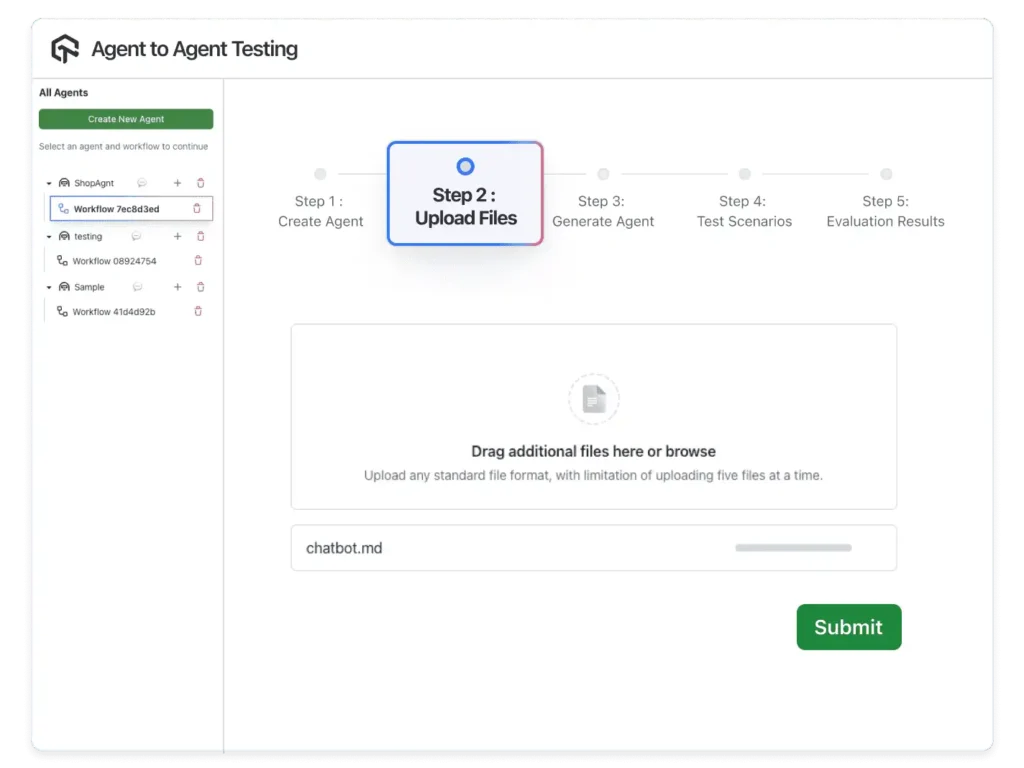The image size is (1024, 768).
Task: Open the chat icon beside Sample agent
Action: [137, 287]
